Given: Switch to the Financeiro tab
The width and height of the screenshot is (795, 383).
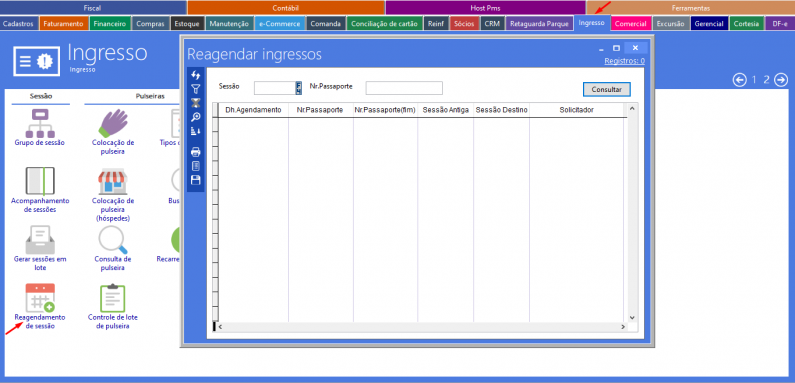Looking at the screenshot, I should tap(110, 23).
